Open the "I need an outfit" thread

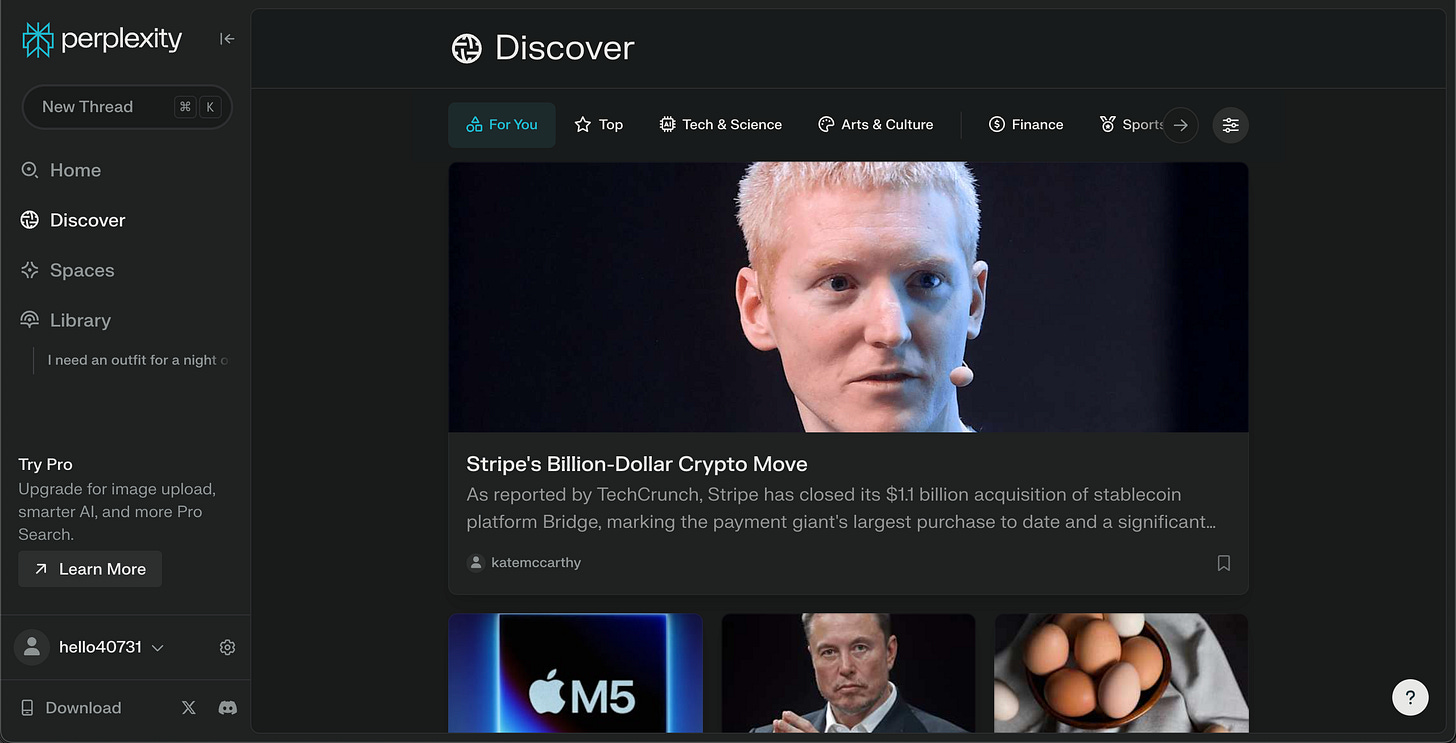click(x=138, y=360)
